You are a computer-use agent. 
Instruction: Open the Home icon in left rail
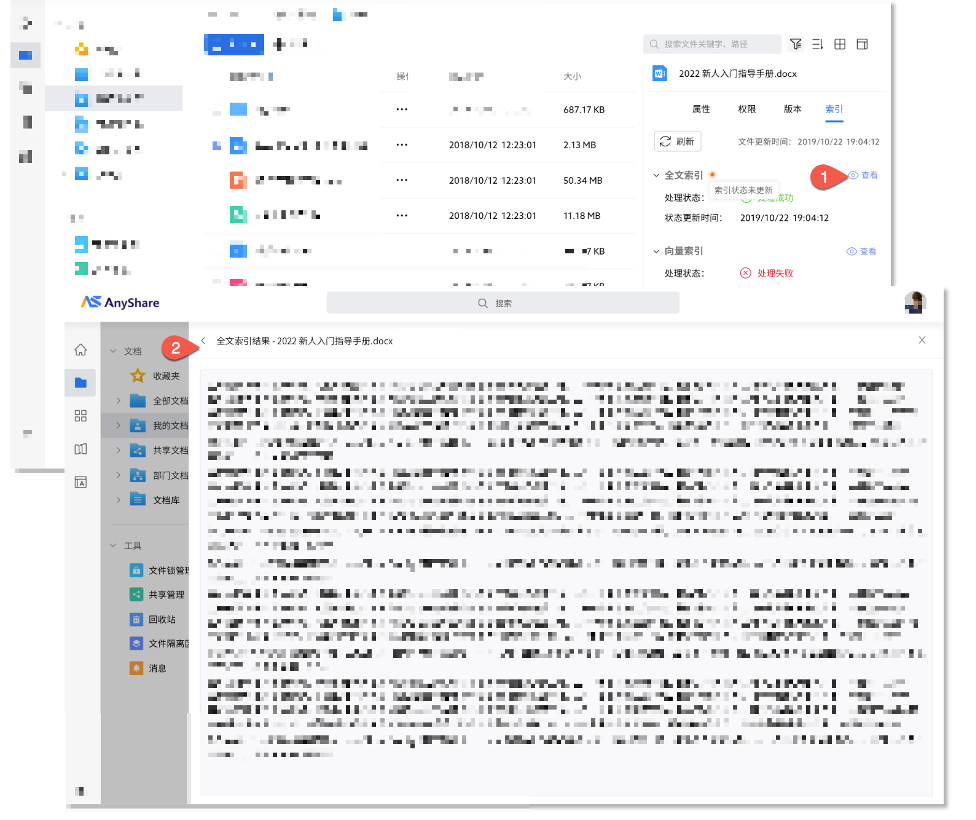click(x=81, y=349)
